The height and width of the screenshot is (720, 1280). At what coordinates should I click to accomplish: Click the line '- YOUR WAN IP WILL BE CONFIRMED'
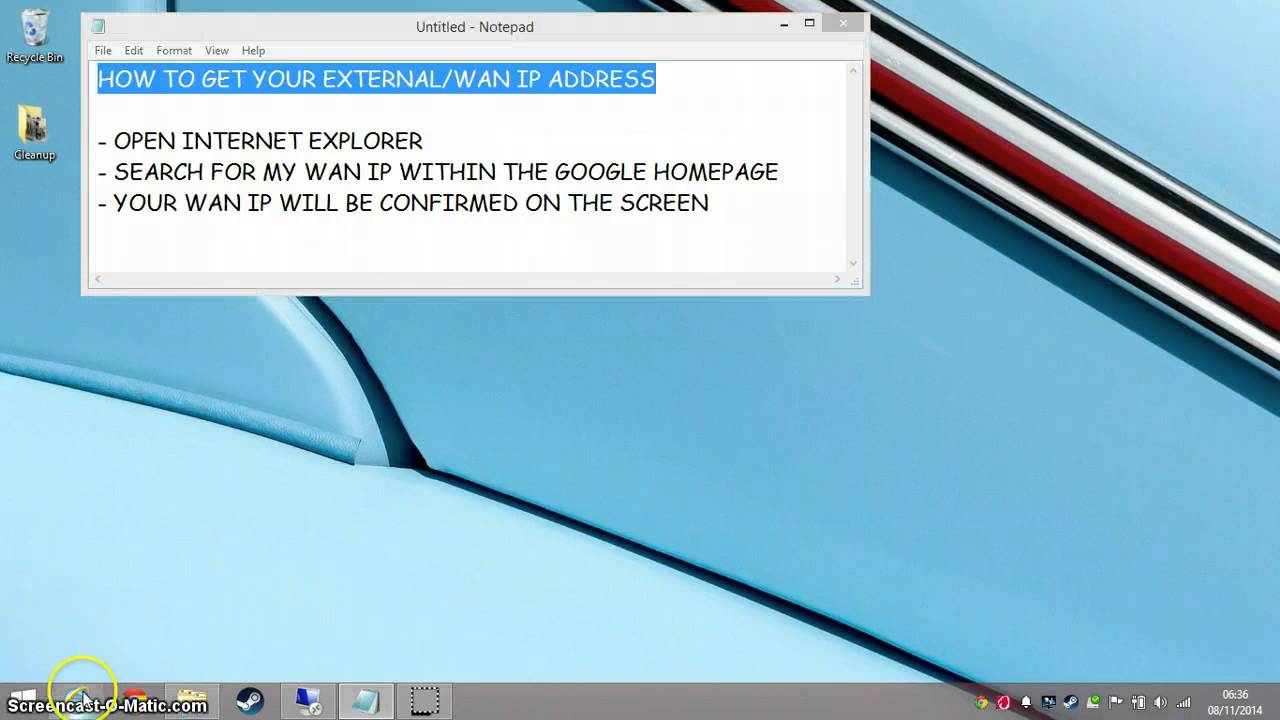(x=403, y=203)
